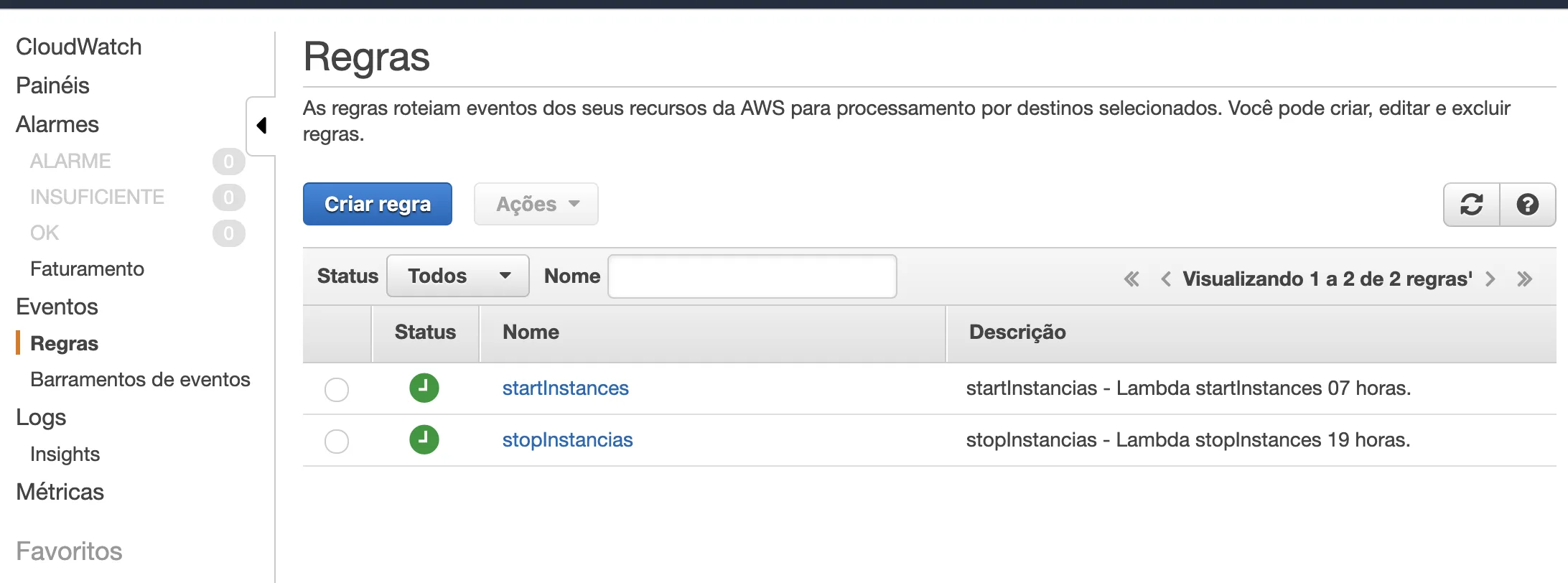Click description 'Lambda startInstances 07 horas.'
Viewport: 1568px width, 583px height.
click(1264, 388)
